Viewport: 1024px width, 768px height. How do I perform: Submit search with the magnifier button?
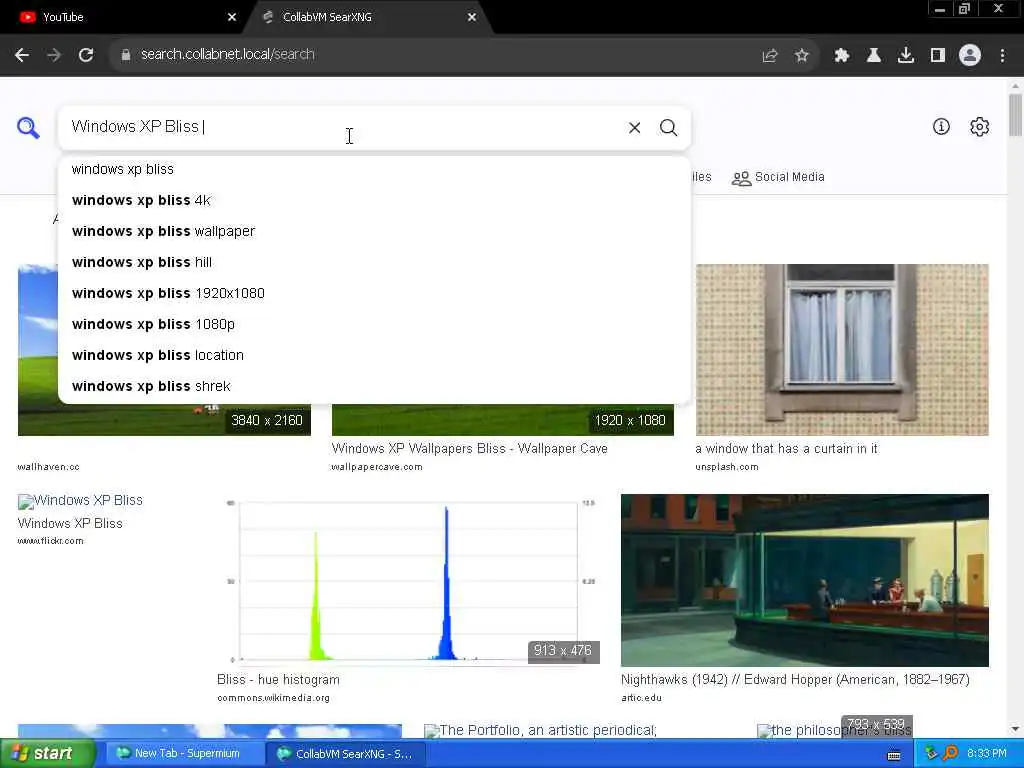coord(668,127)
